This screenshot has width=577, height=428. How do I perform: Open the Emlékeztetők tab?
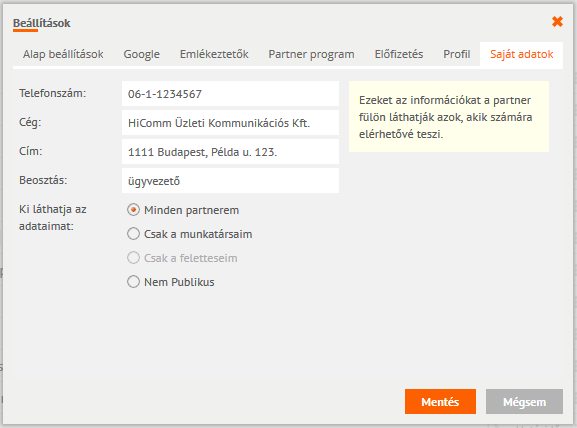[x=214, y=54]
